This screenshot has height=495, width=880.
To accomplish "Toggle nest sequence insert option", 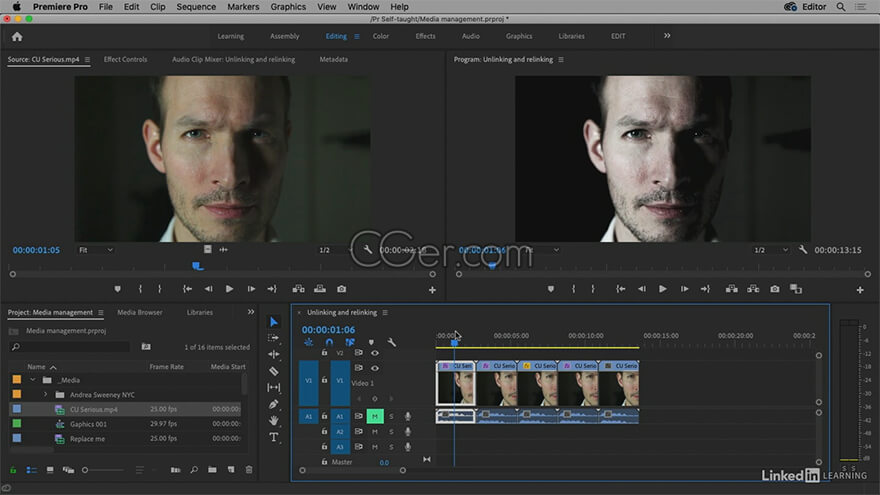I will tap(308, 342).
